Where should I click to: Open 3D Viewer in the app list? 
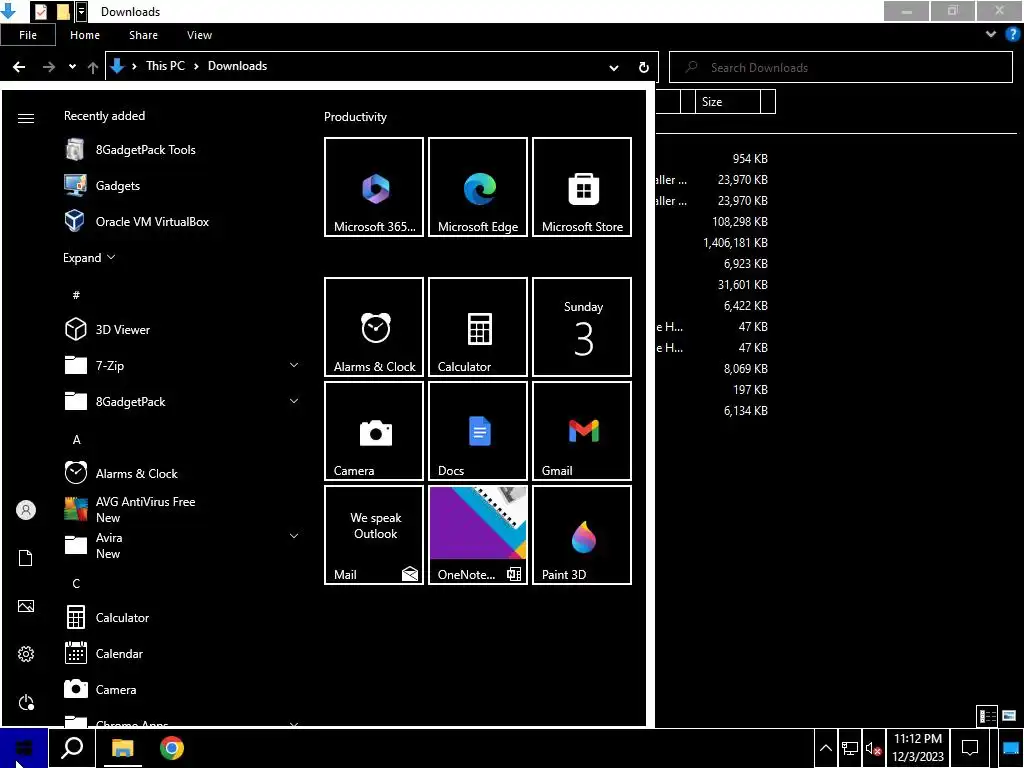(x=182, y=329)
